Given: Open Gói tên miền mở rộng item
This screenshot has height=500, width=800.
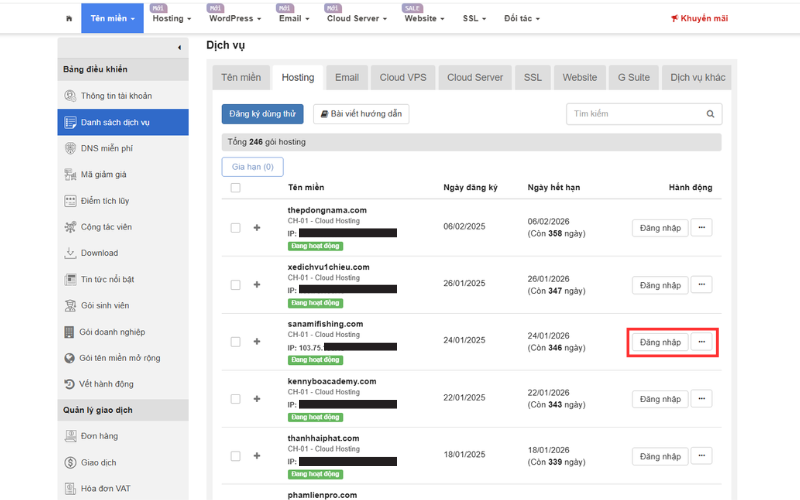Looking at the screenshot, I should pyautogui.click(x=123, y=358).
